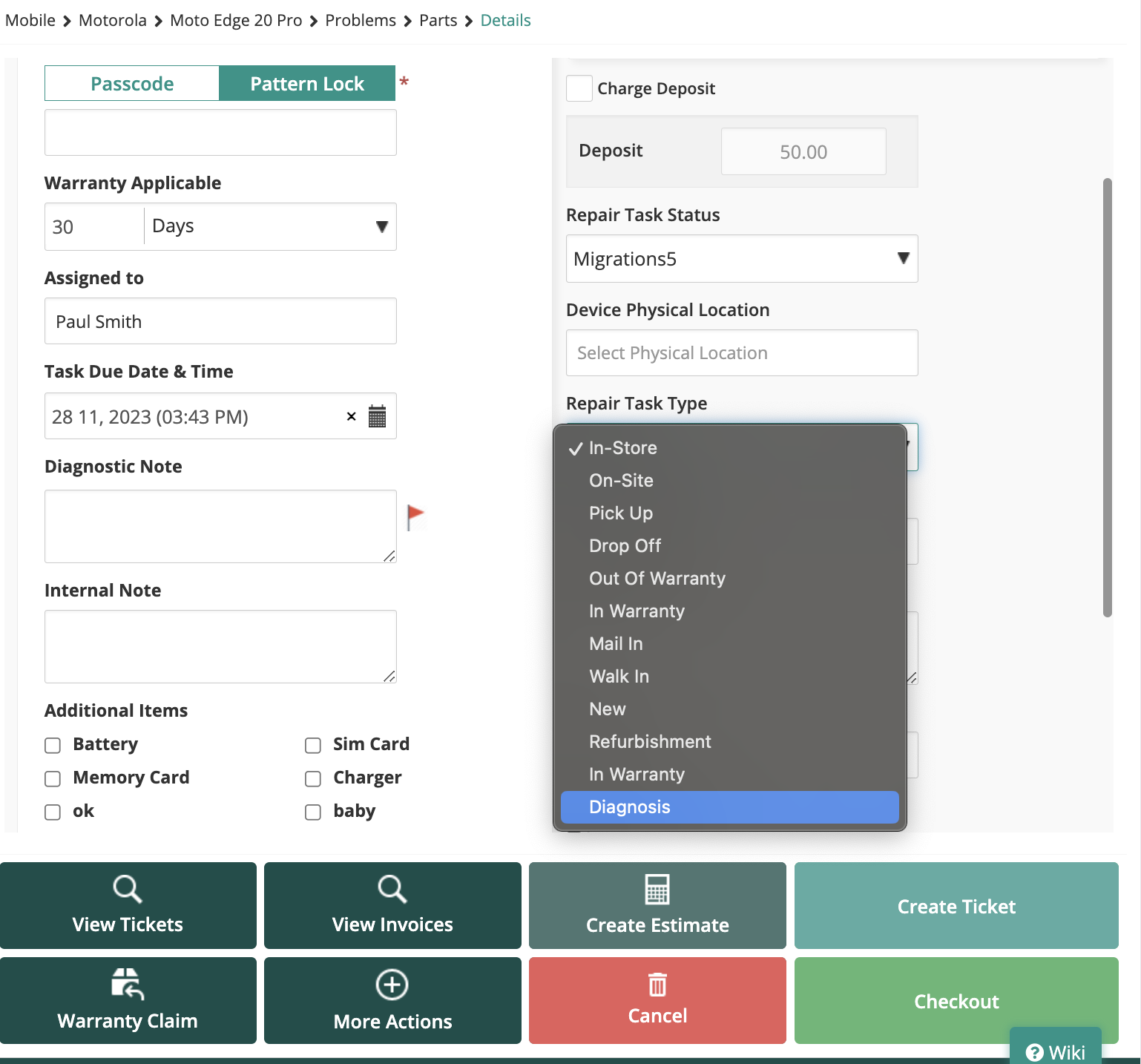Screen dimensions: 1141x1064
Task: Enable the Charge Deposit checkbox
Action: pyautogui.click(x=579, y=88)
